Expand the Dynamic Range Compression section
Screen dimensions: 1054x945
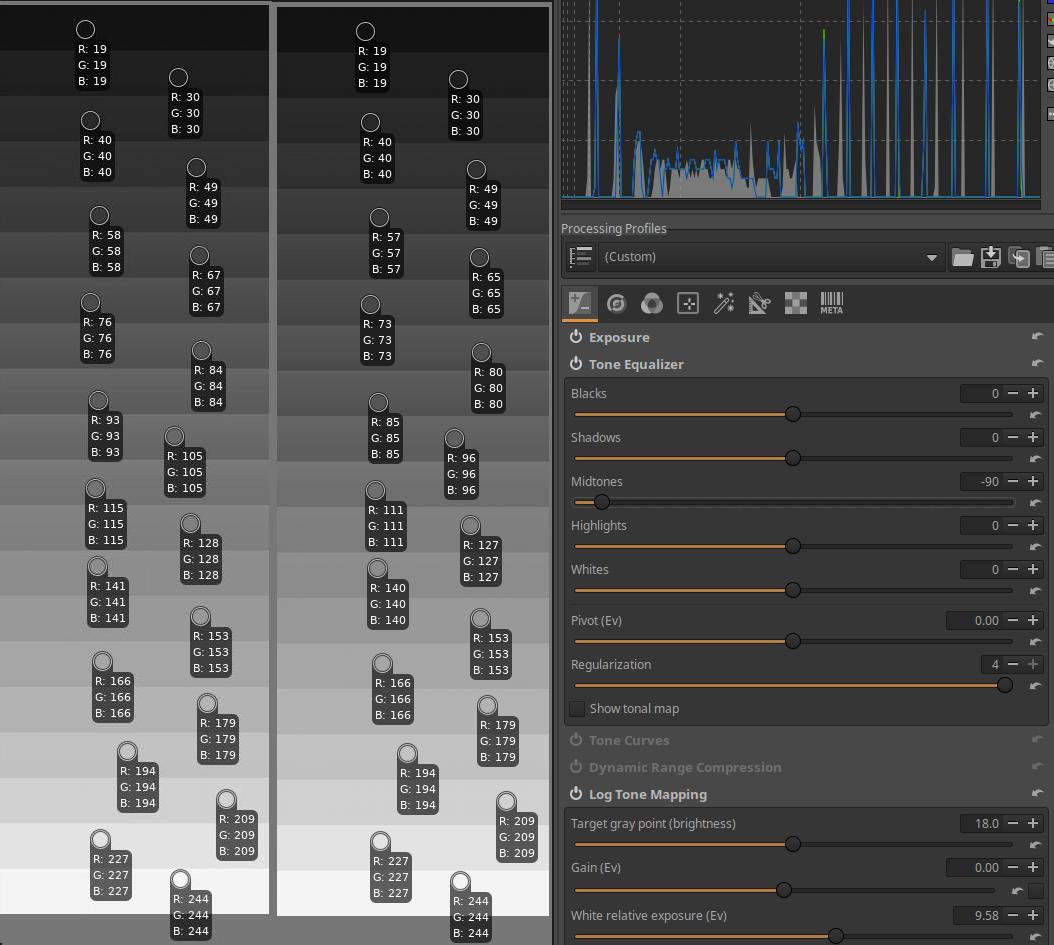coord(684,767)
